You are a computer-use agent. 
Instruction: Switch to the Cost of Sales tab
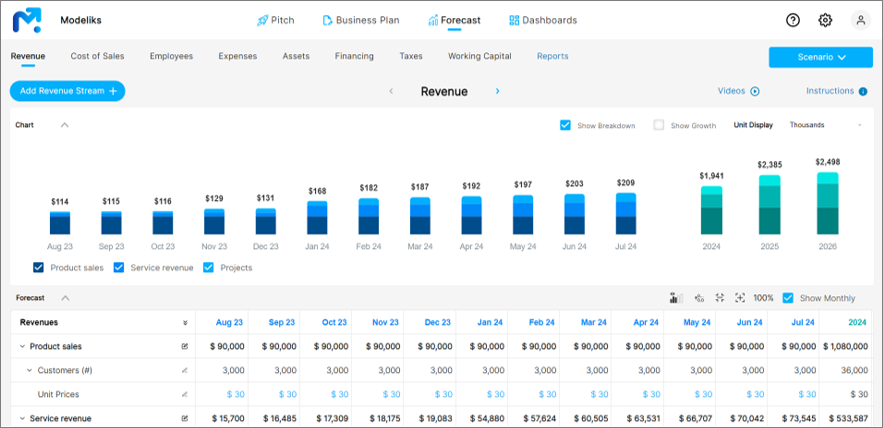[x=97, y=56]
